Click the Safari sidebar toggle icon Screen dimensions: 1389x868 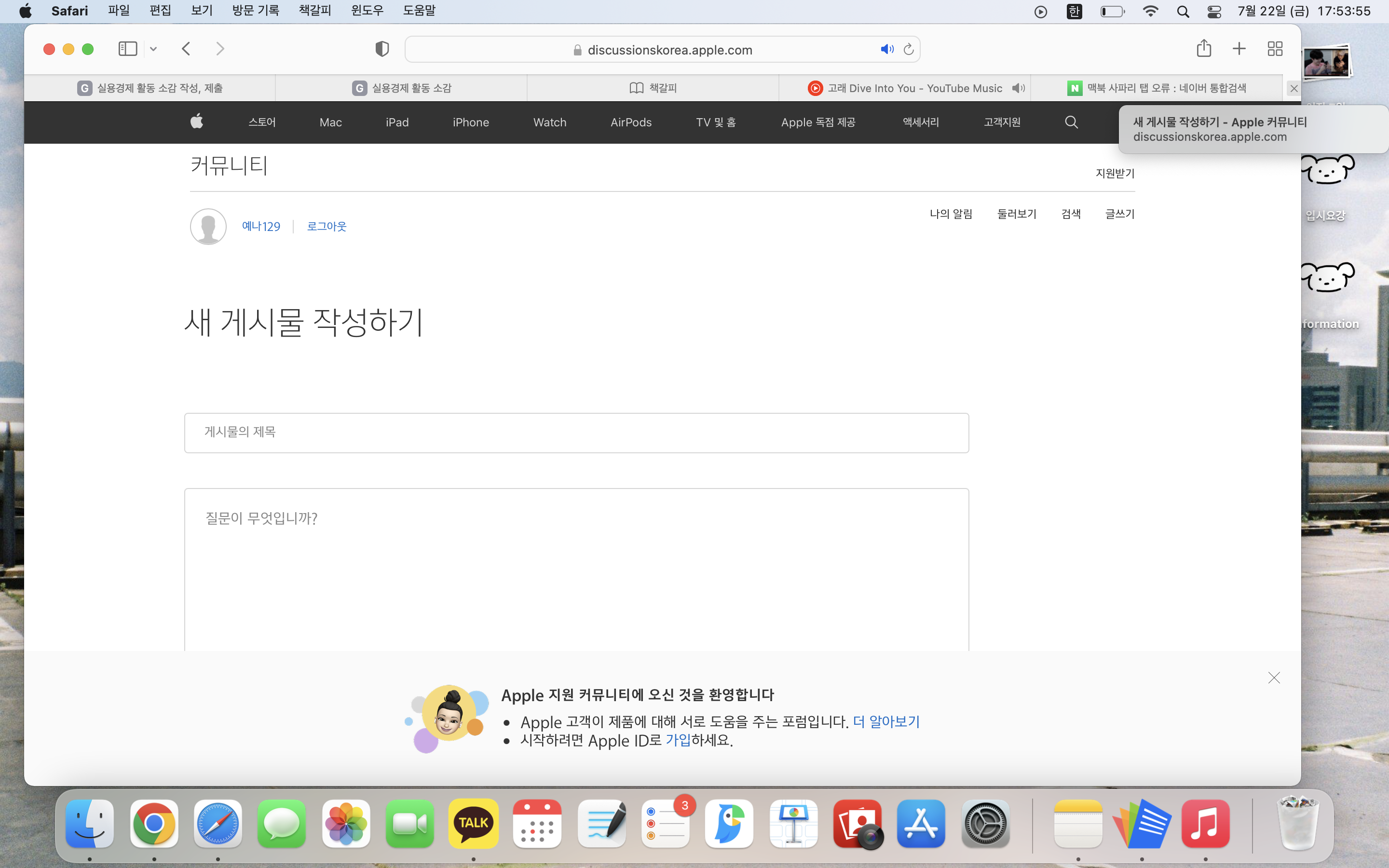pos(127,49)
